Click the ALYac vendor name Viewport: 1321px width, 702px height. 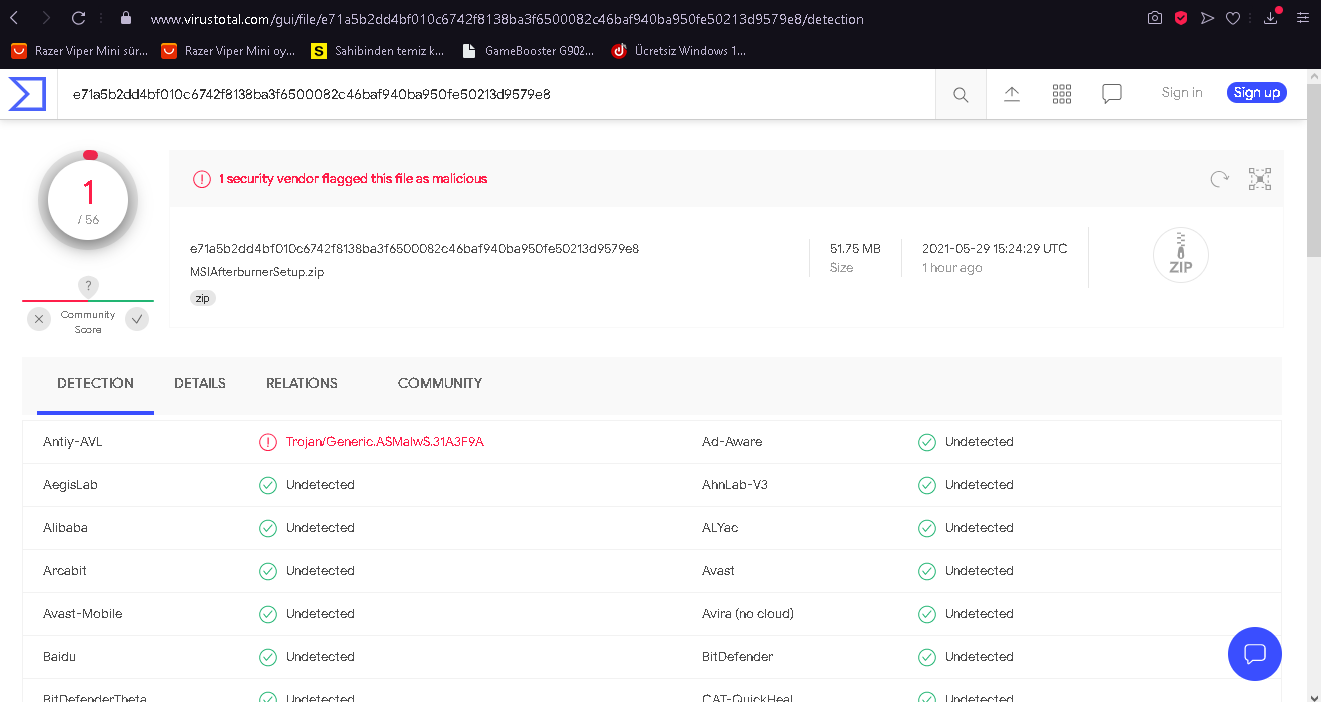coord(720,528)
